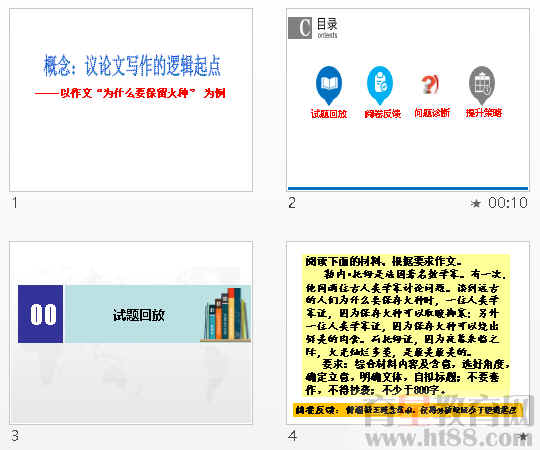Select slide 1 title thumbnail
Screen dimensions: 540x450
(131, 100)
